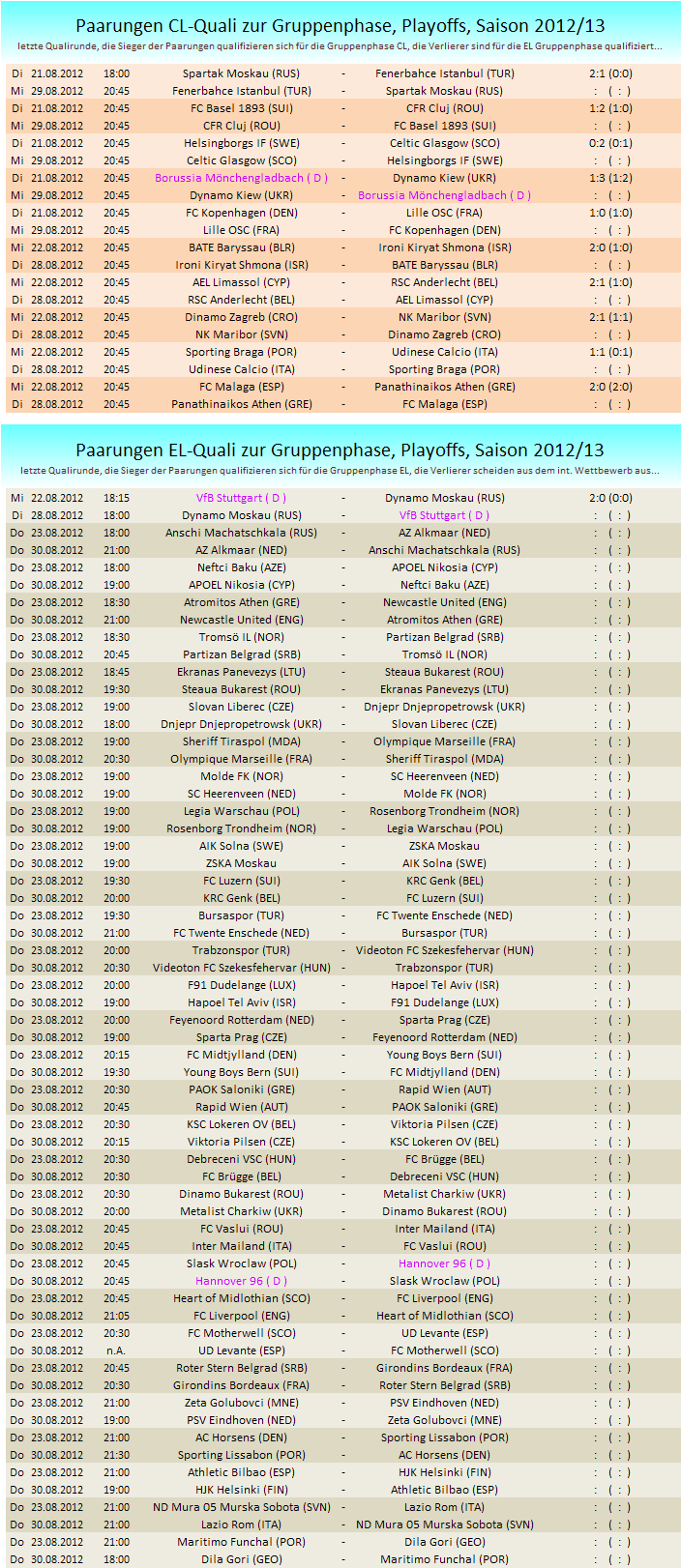Click away team PSV Eindhoven (NED) on 23.08.2012
The width and height of the screenshot is (681, 1568).
coord(444,1403)
